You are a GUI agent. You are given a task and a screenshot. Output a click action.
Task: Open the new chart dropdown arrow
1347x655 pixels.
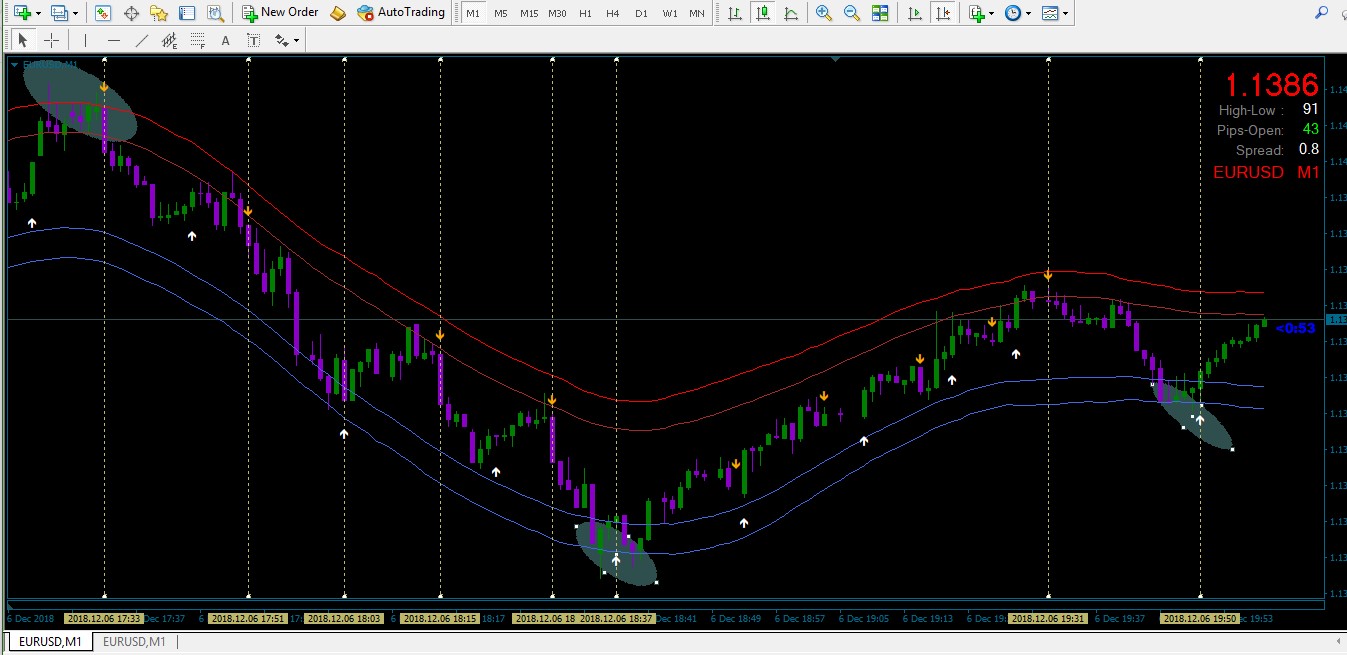(38, 14)
